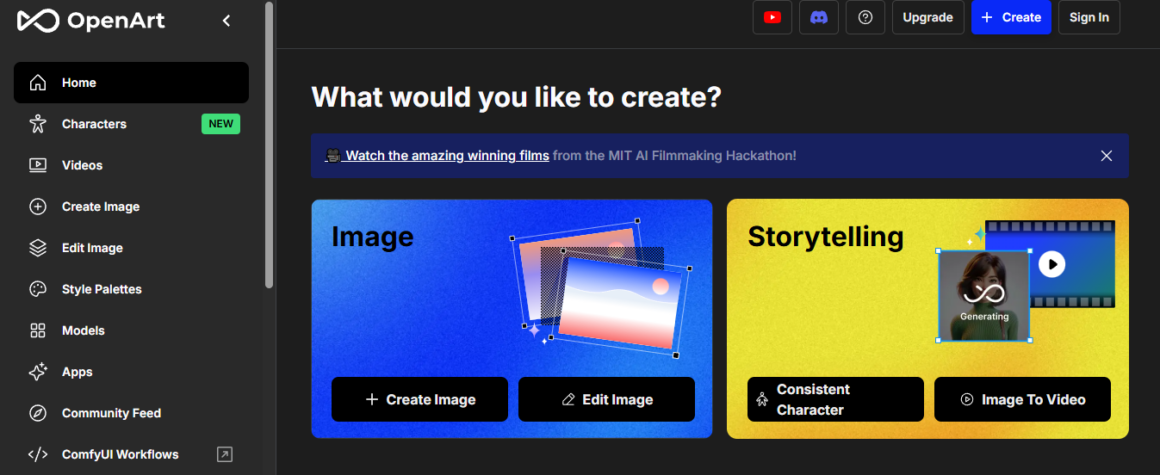Click the sidebar vertical scrollbar
The image size is (1160, 475).
point(269,144)
